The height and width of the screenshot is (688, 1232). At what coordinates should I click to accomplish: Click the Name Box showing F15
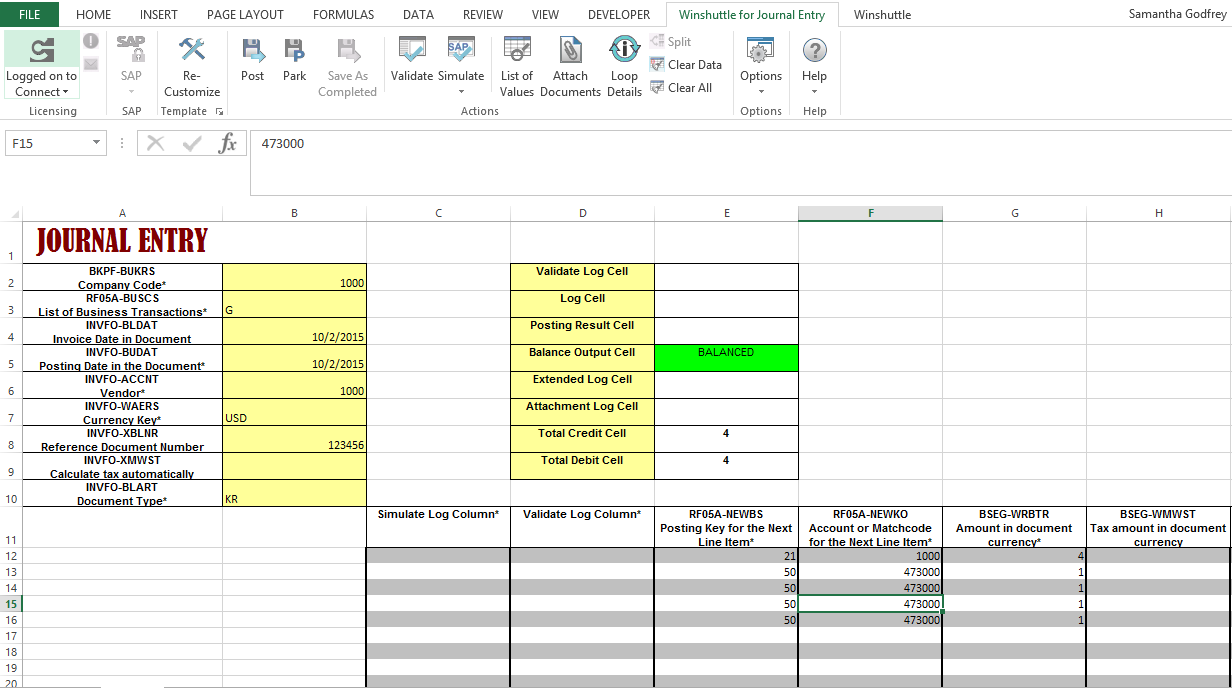pyautogui.click(x=48, y=143)
